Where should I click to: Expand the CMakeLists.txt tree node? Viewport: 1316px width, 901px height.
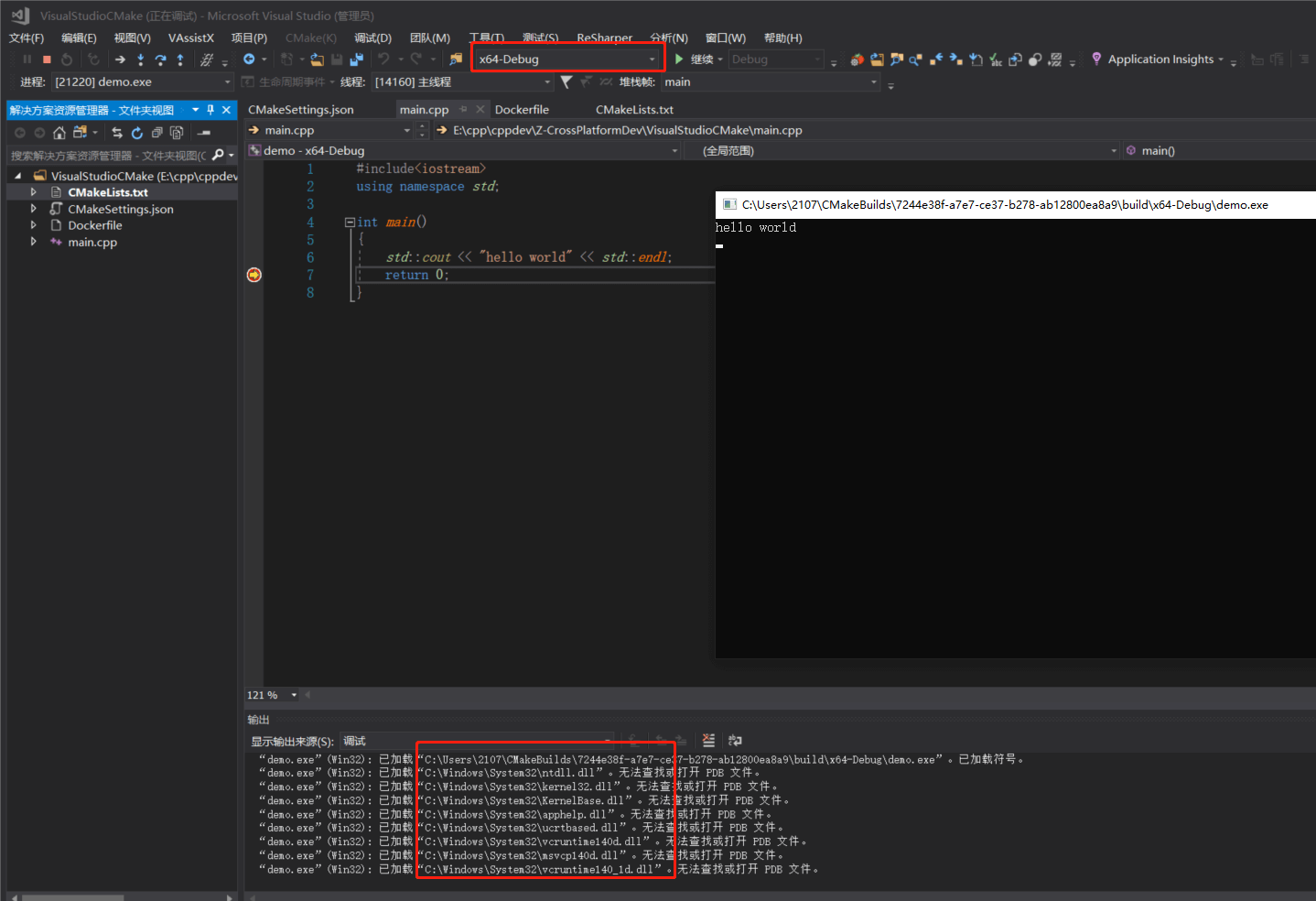(x=33, y=192)
